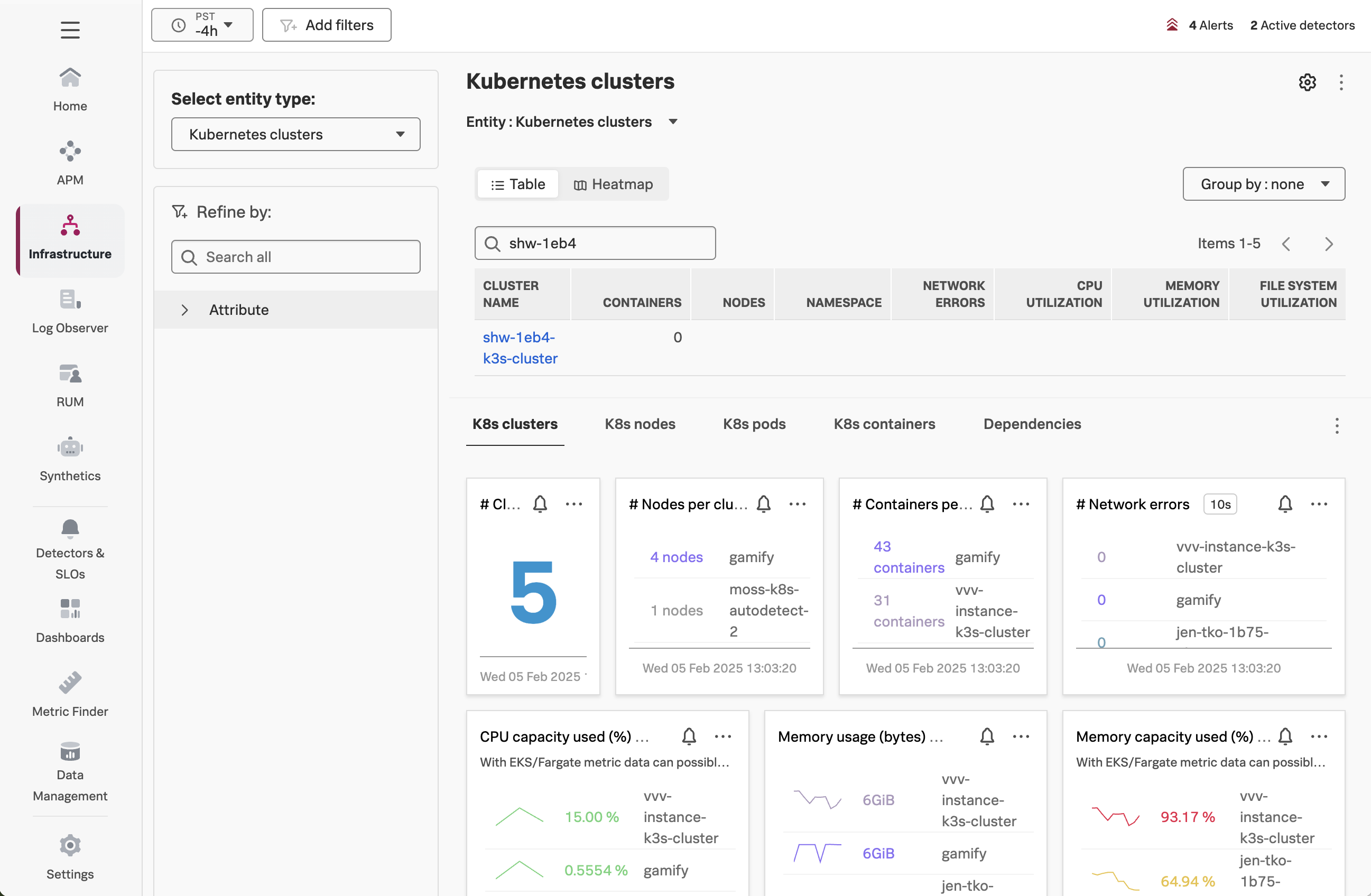Keep Table view selected

pos(517,184)
